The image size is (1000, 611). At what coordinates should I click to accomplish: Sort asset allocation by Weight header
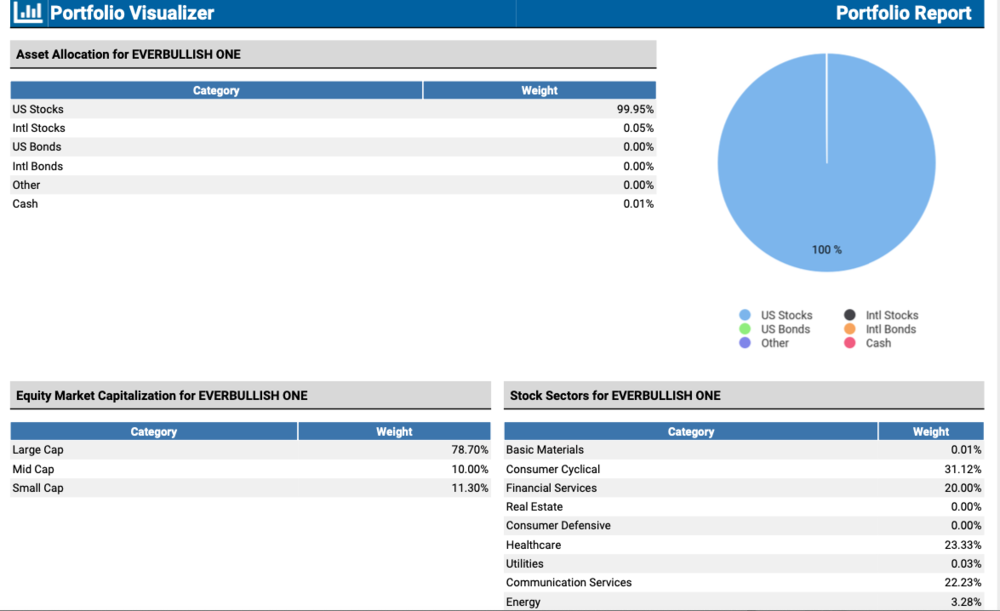[539, 90]
